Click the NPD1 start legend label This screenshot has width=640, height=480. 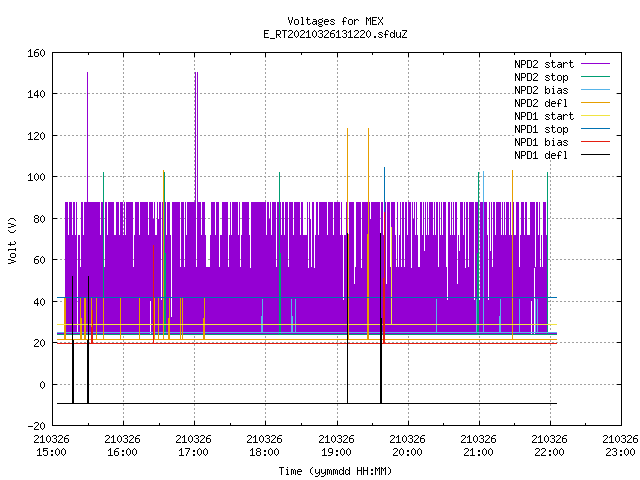coord(544,116)
